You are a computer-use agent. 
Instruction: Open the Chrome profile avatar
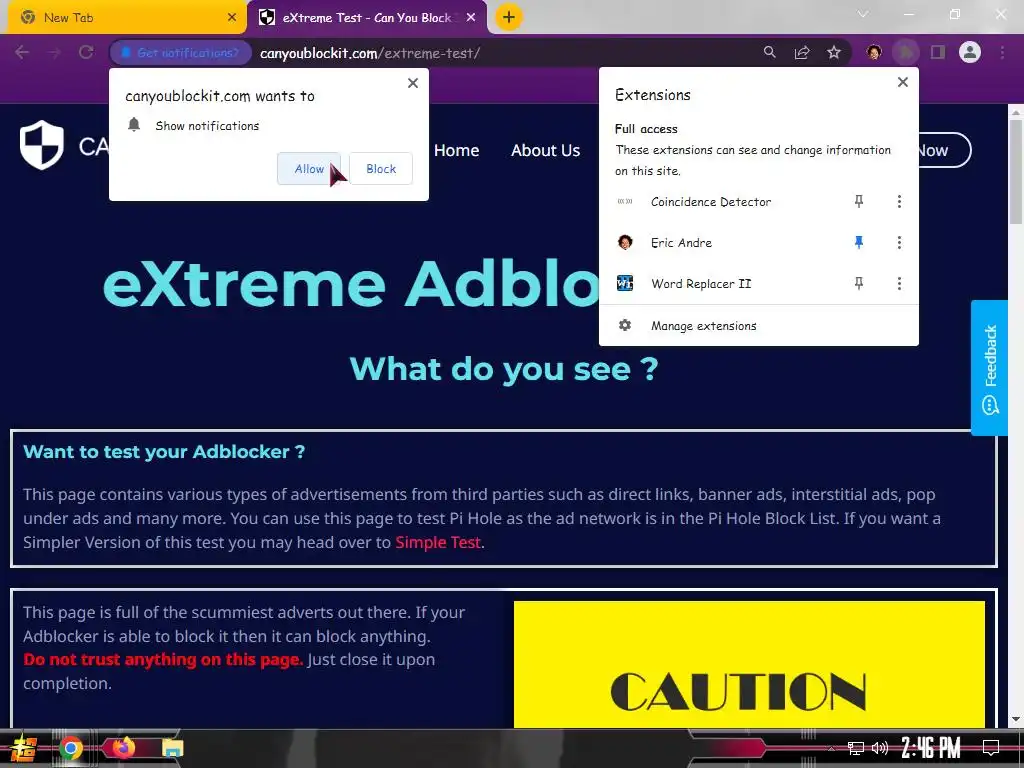[970, 52]
